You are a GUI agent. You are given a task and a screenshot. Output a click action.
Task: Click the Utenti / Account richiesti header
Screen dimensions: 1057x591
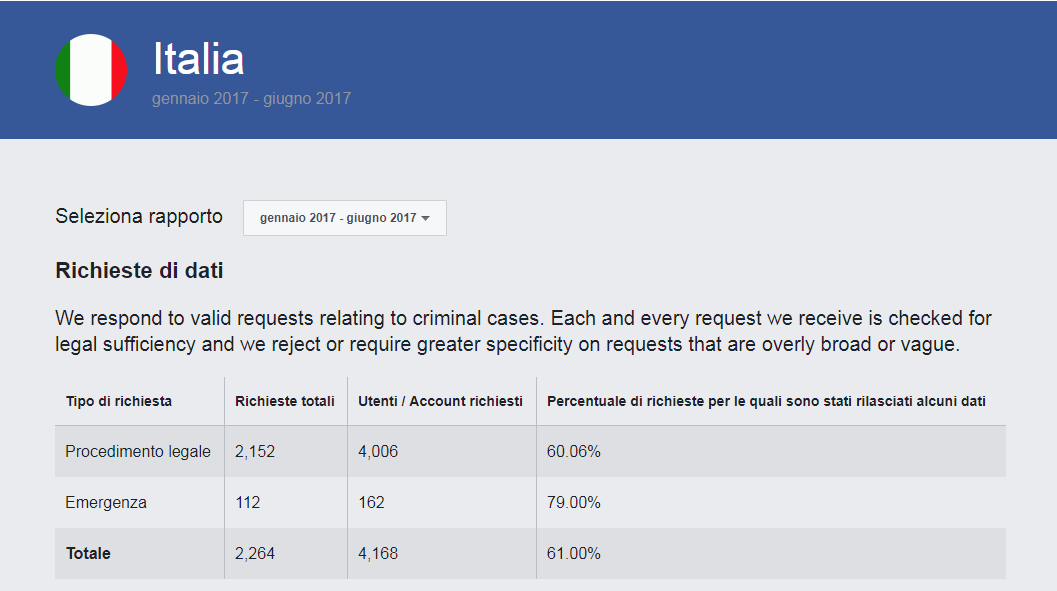point(440,401)
